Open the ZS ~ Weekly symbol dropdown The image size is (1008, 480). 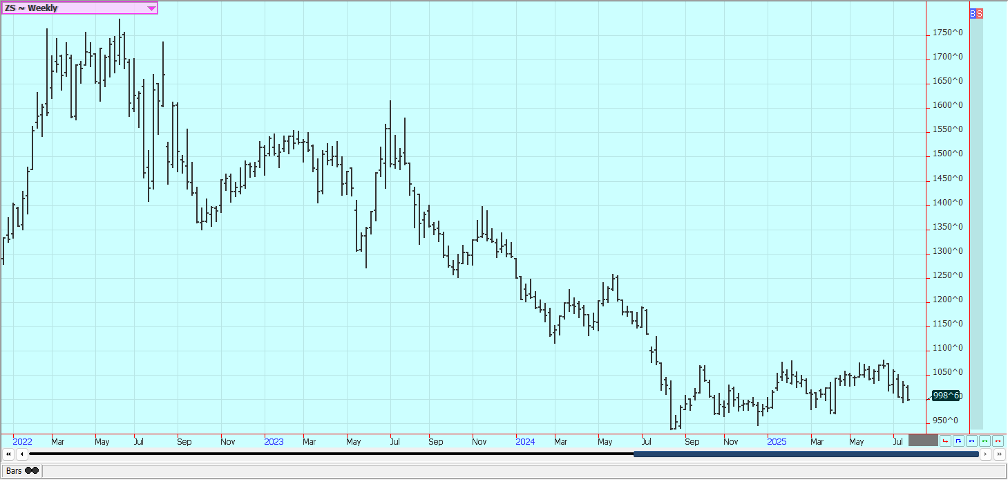80,8
